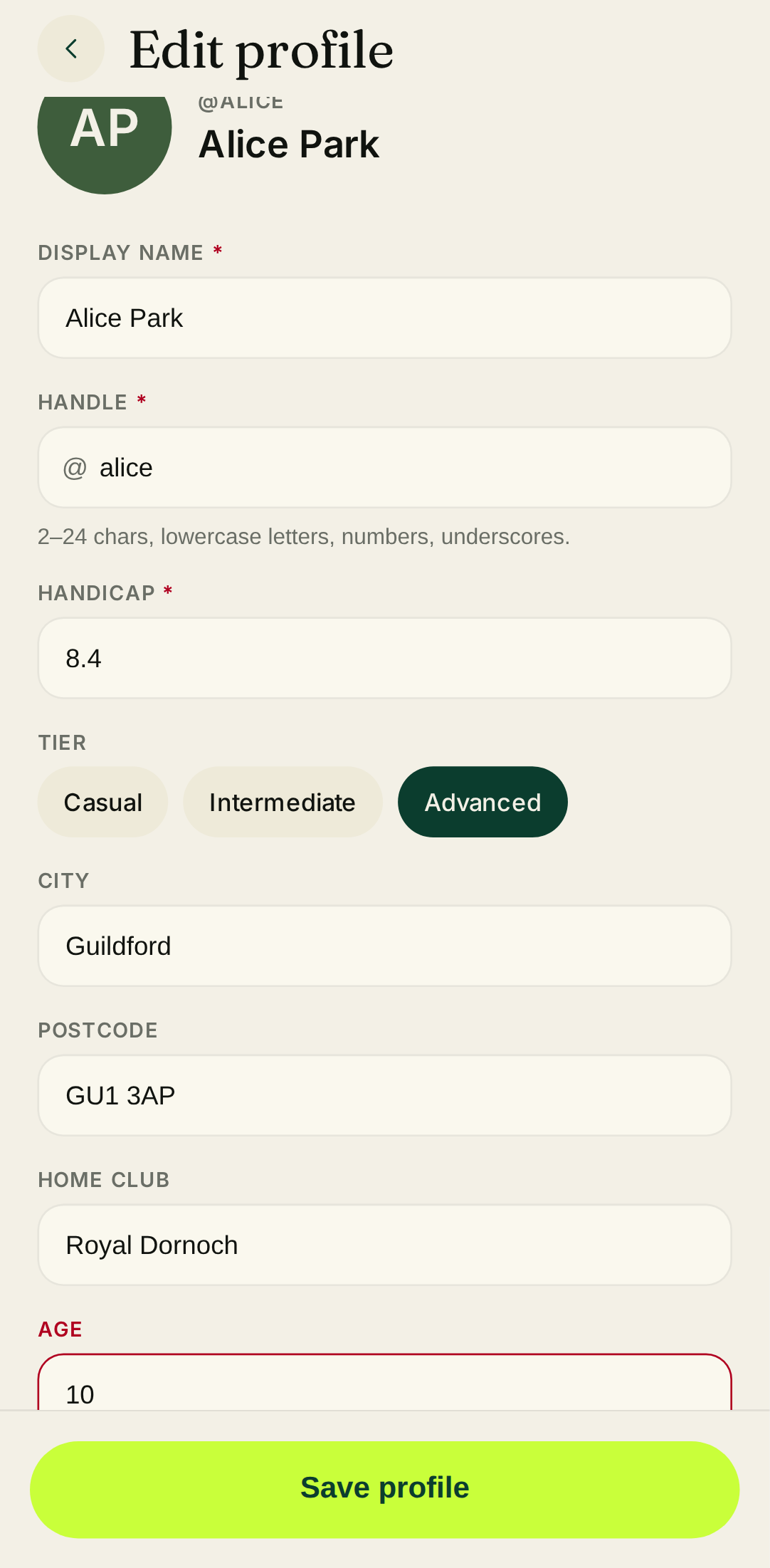Screen dimensions: 770x1568
Task: Click the "Edit profile" page title
Action: point(261,51)
